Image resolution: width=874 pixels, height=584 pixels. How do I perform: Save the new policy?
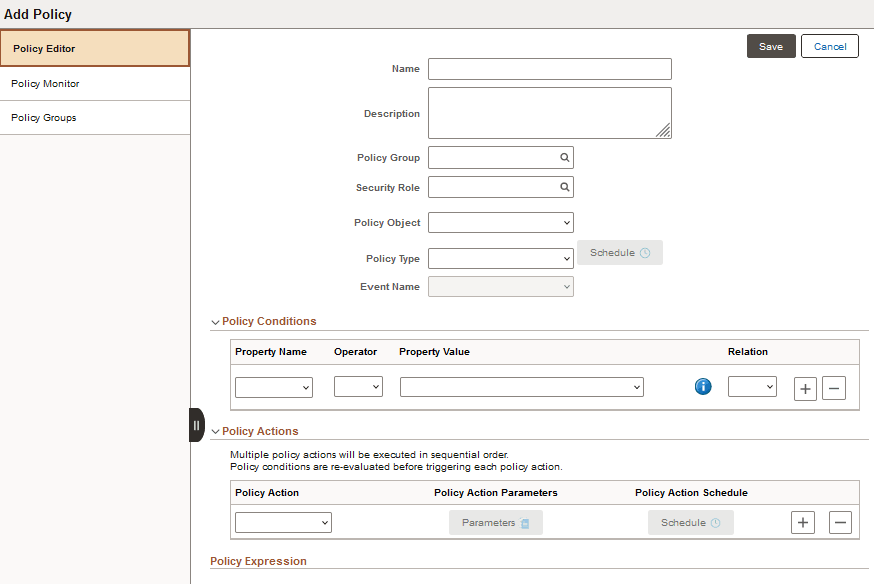click(771, 46)
